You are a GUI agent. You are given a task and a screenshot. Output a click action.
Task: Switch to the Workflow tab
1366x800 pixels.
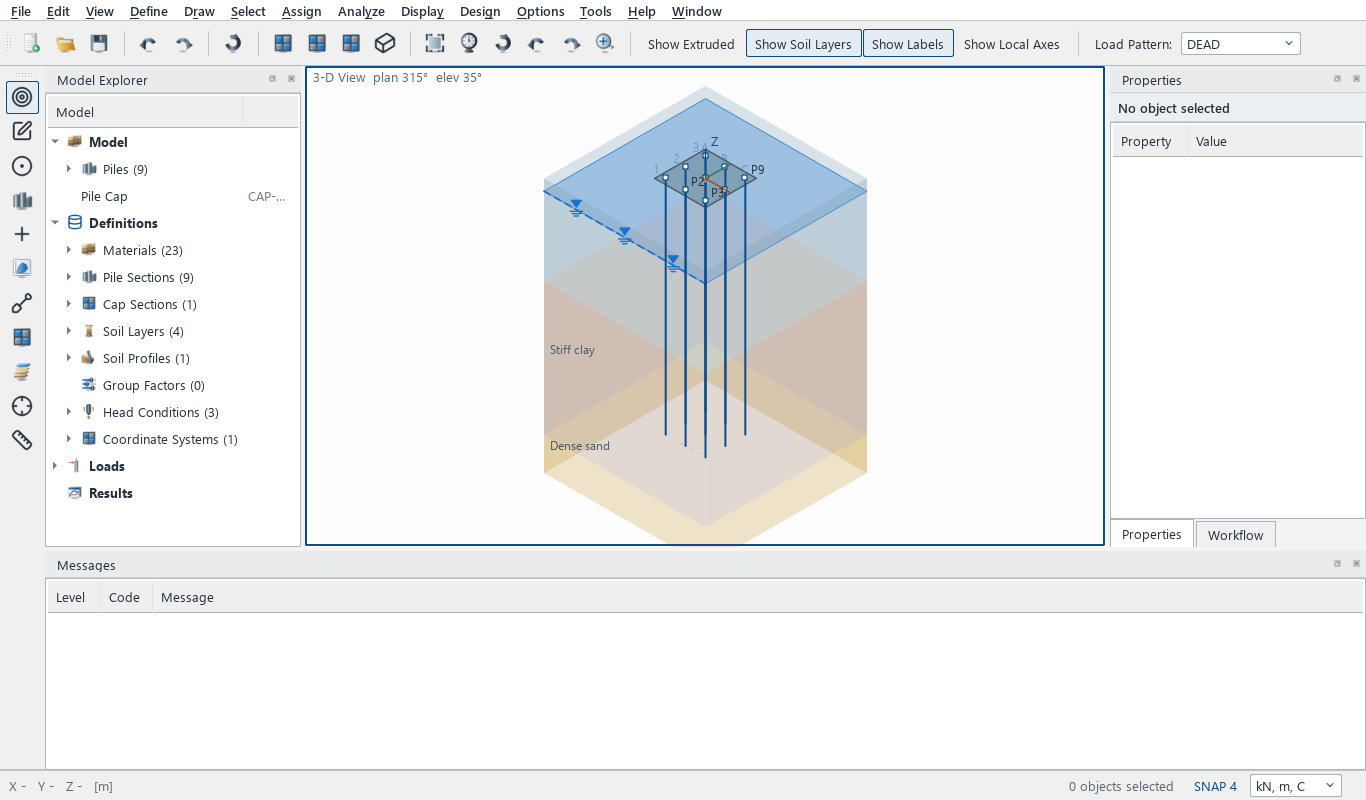click(1235, 535)
